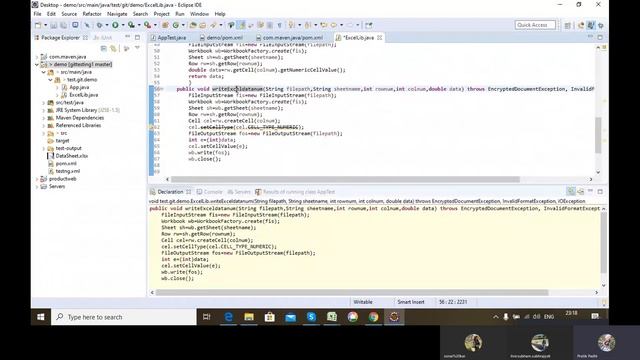Screen dimensions: 640x360
Task: Click the New Java Class icon
Action: click(x=176, y=25)
